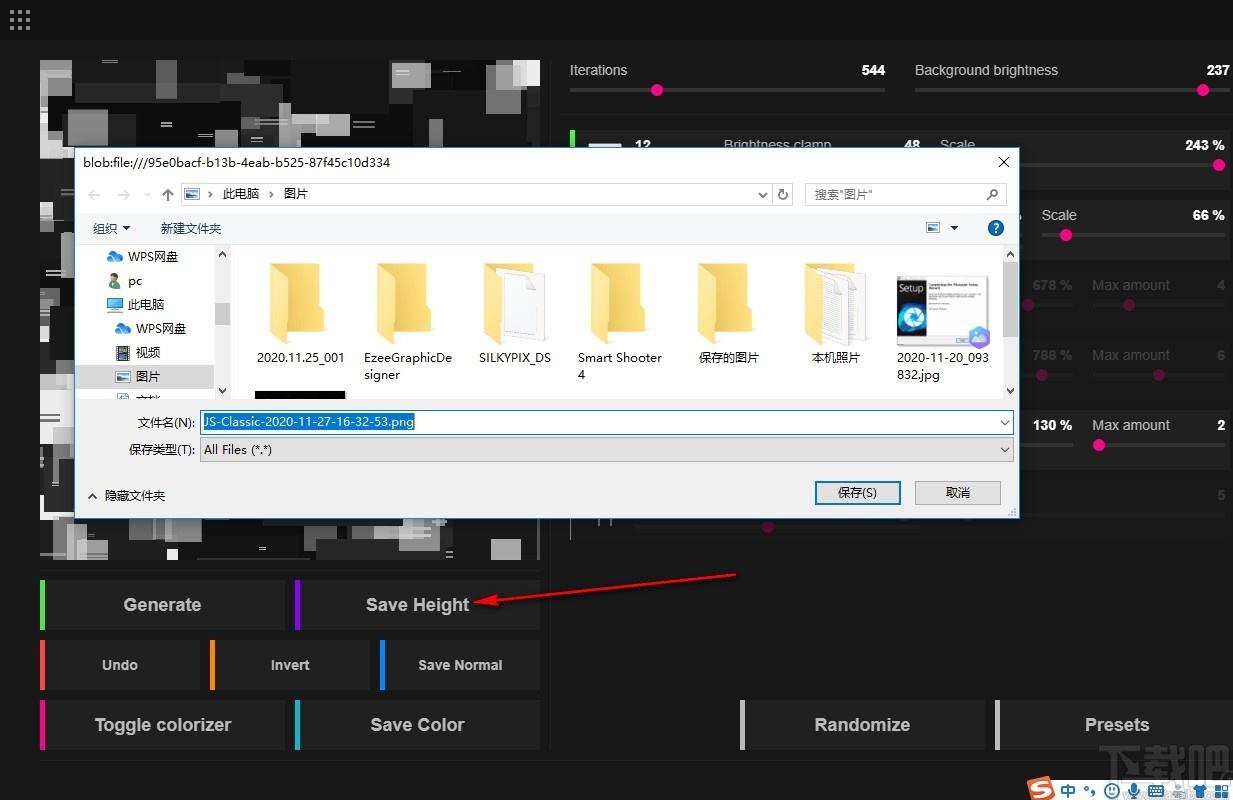Viewport: 1233px width, 800px height.
Task: Click the Undo button
Action: [120, 665]
